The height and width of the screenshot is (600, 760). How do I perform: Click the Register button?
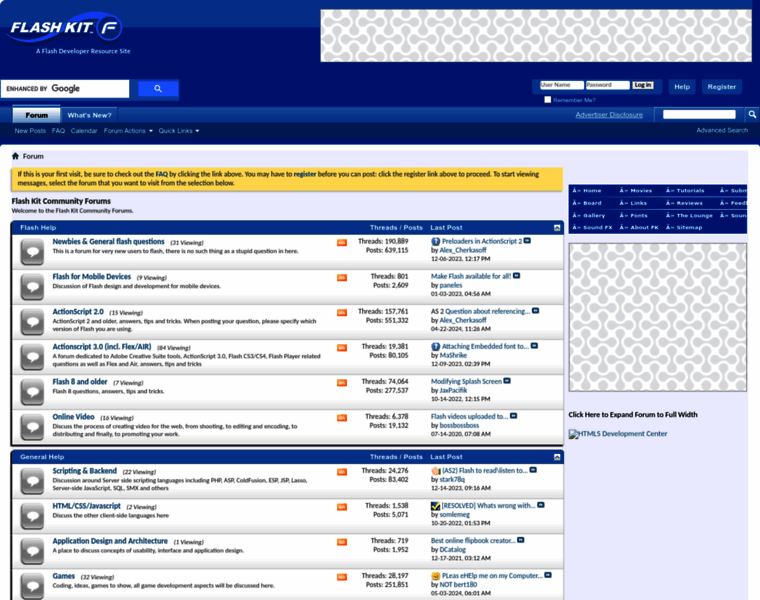click(x=722, y=87)
